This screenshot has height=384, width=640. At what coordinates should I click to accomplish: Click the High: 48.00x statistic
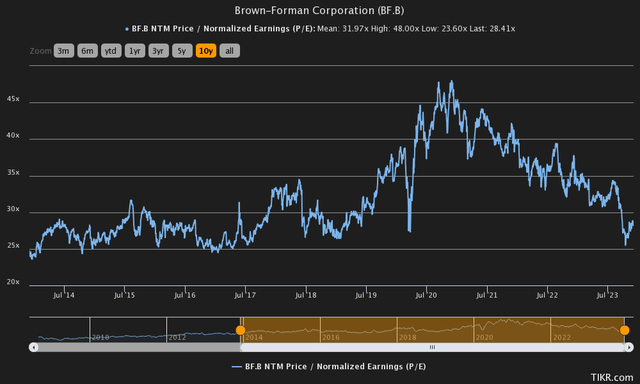[396, 29]
